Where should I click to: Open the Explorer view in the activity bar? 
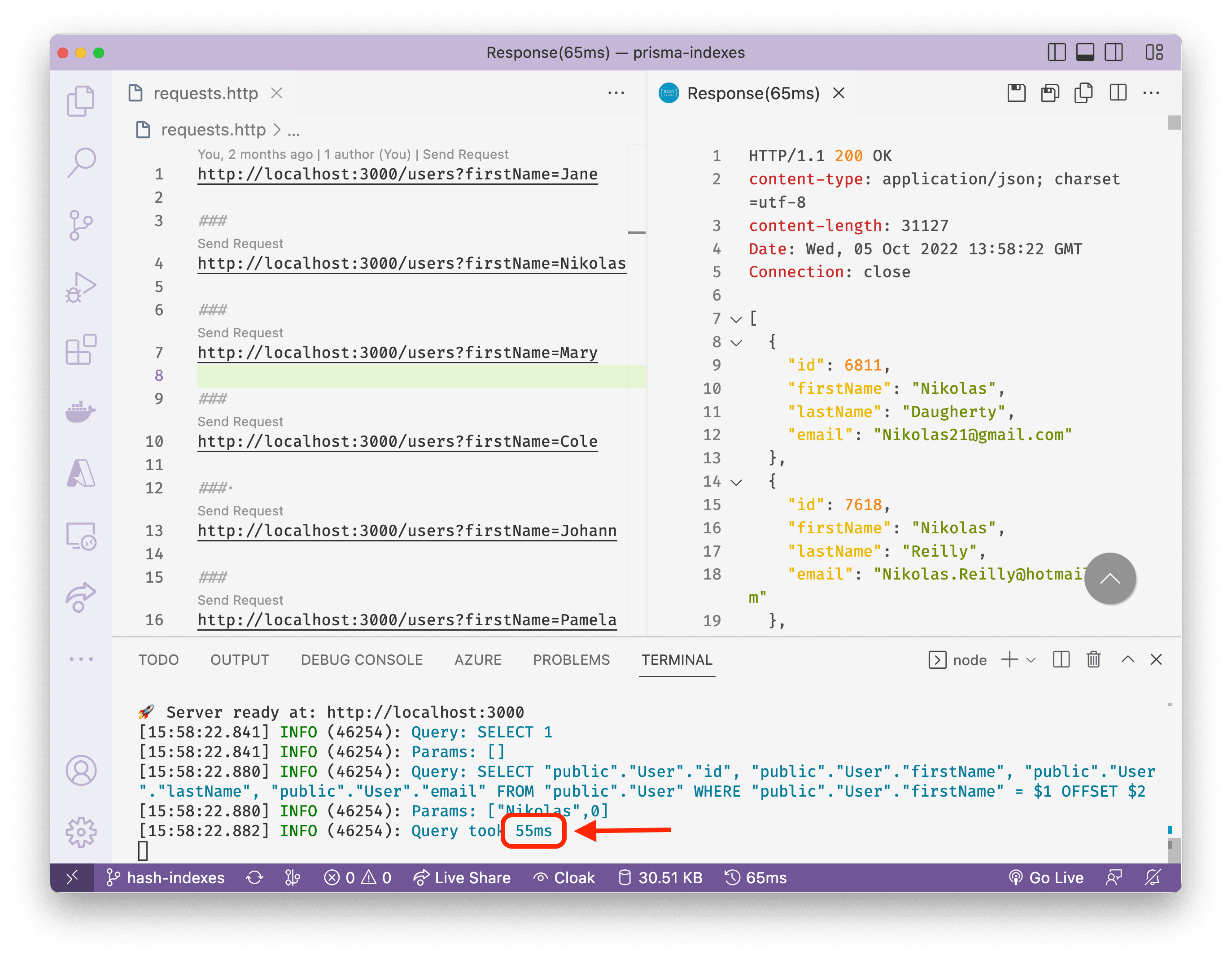click(81, 100)
